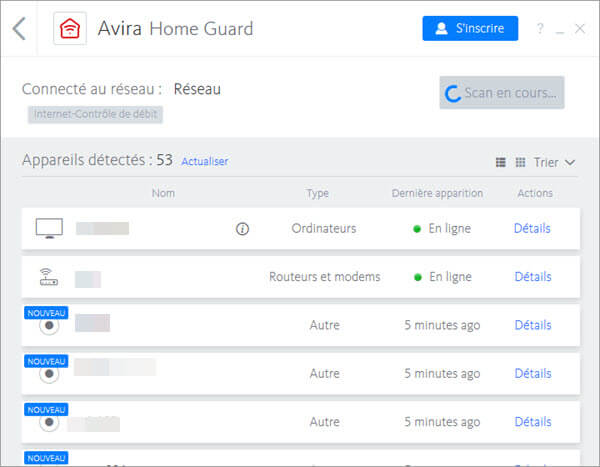Click the Scan en cours button
Screen dimensions: 600x467
click(x=502, y=93)
